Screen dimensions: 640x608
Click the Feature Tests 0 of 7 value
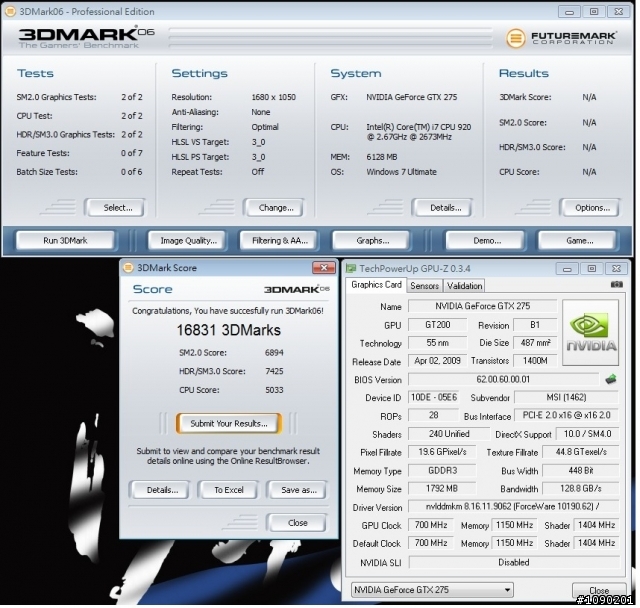click(131, 153)
